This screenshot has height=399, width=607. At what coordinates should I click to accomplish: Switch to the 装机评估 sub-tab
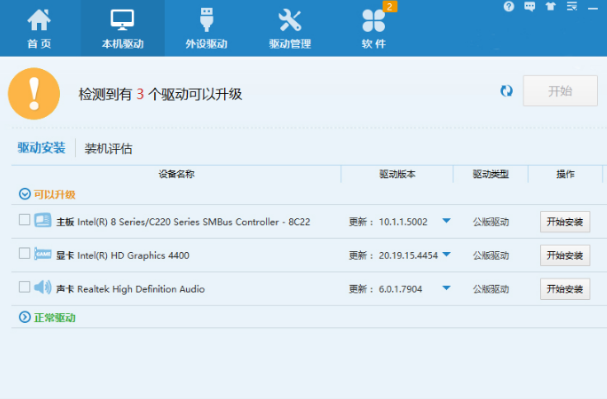click(x=108, y=149)
